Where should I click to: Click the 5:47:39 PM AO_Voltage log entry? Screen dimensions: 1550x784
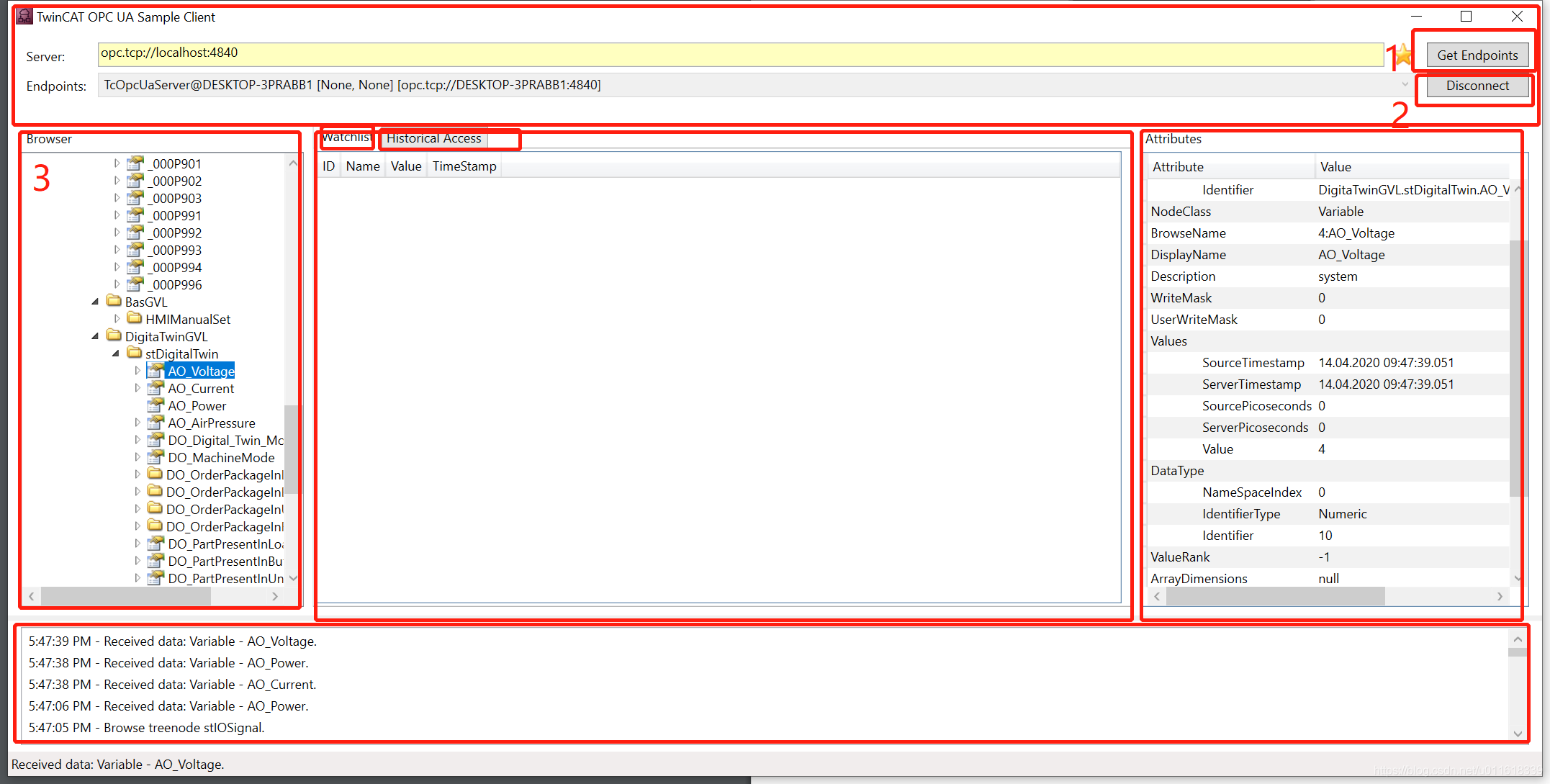coord(173,641)
